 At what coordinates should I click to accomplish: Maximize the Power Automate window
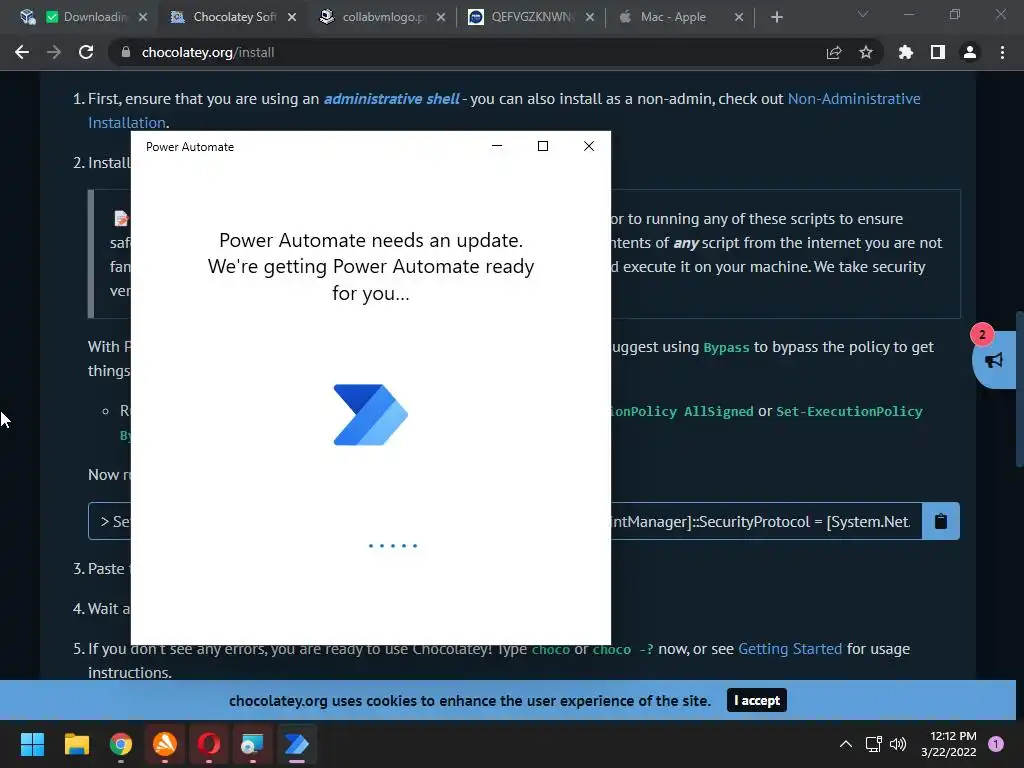tap(543, 146)
